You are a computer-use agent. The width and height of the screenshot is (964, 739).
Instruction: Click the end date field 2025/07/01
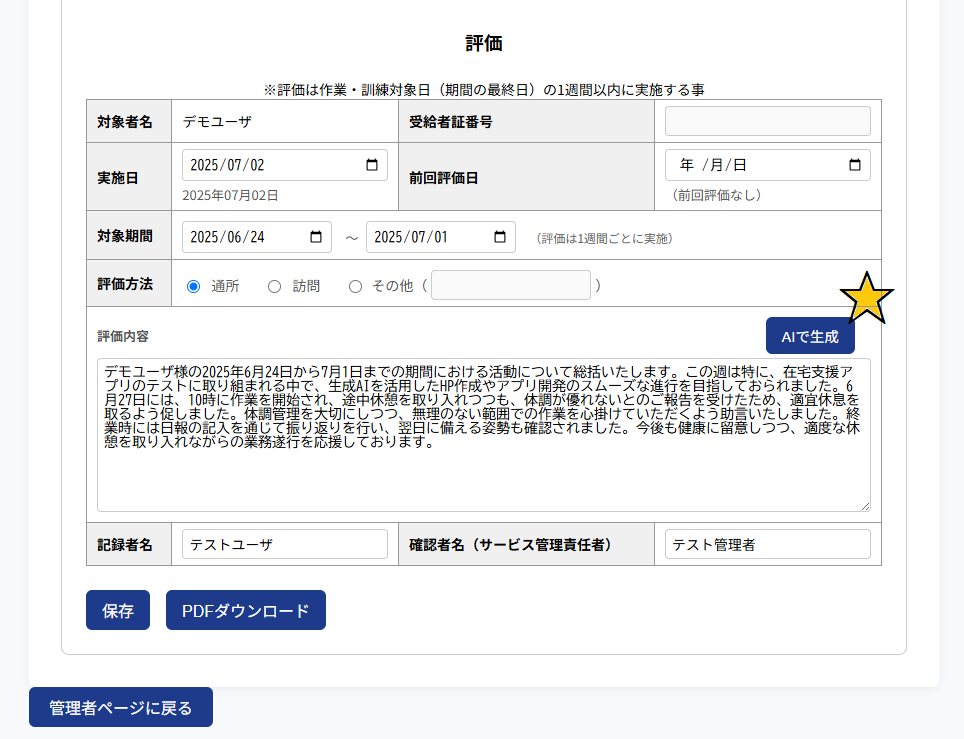coord(441,237)
